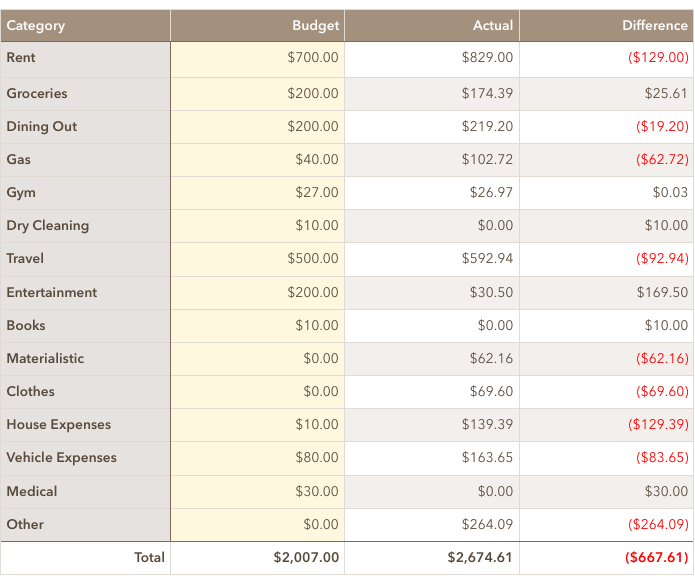Click the Dry Cleaning row label

(x=85, y=226)
